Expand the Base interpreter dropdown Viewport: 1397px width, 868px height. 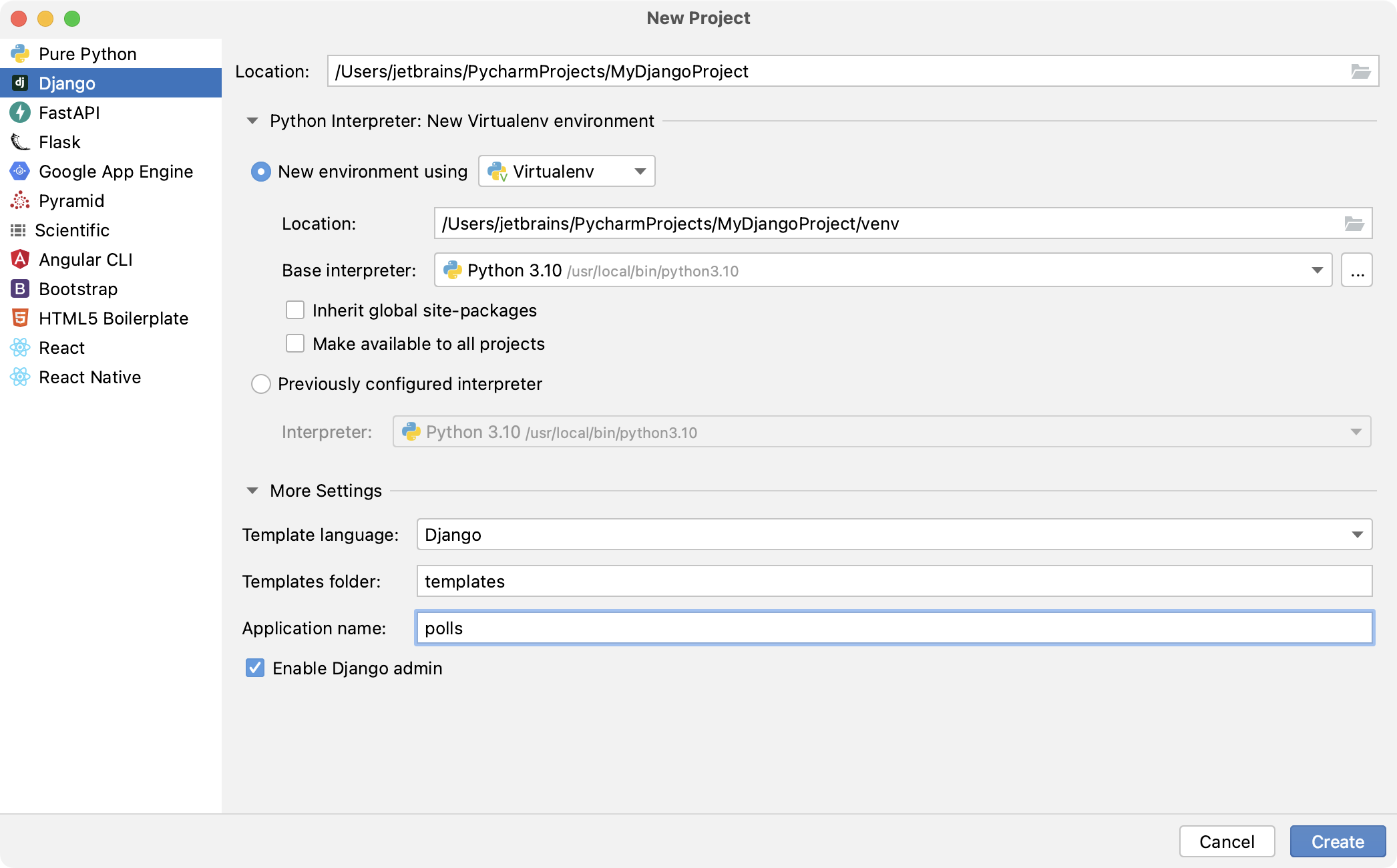coord(1317,270)
